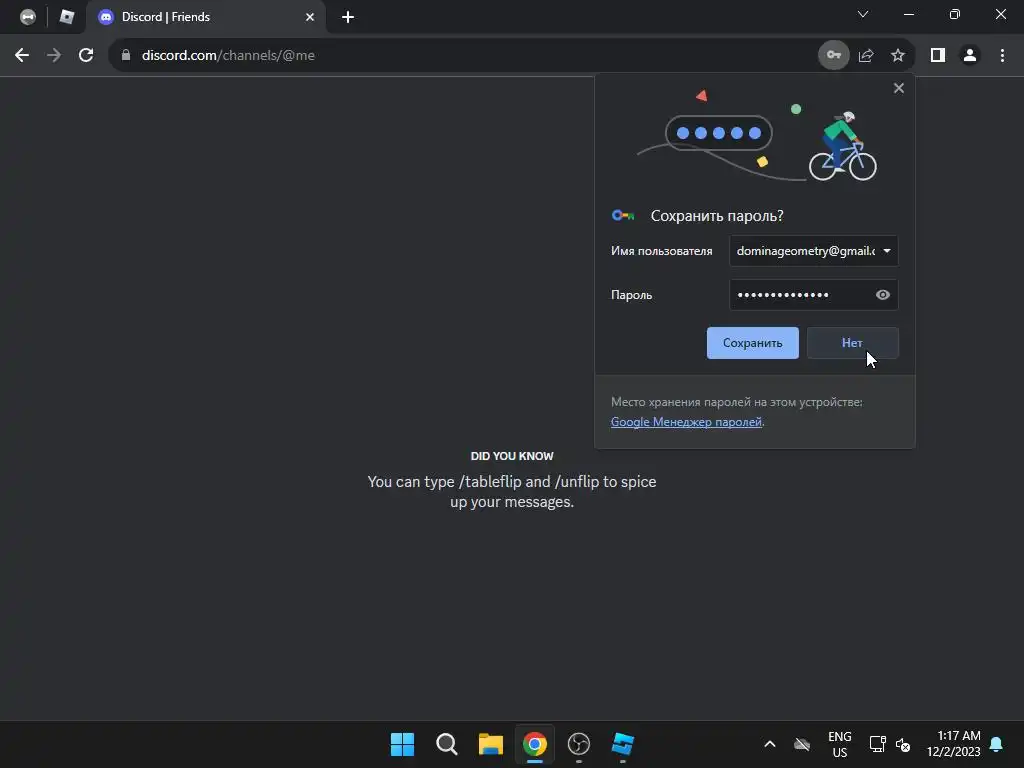
Task: Click the password field
Action: tap(813, 295)
